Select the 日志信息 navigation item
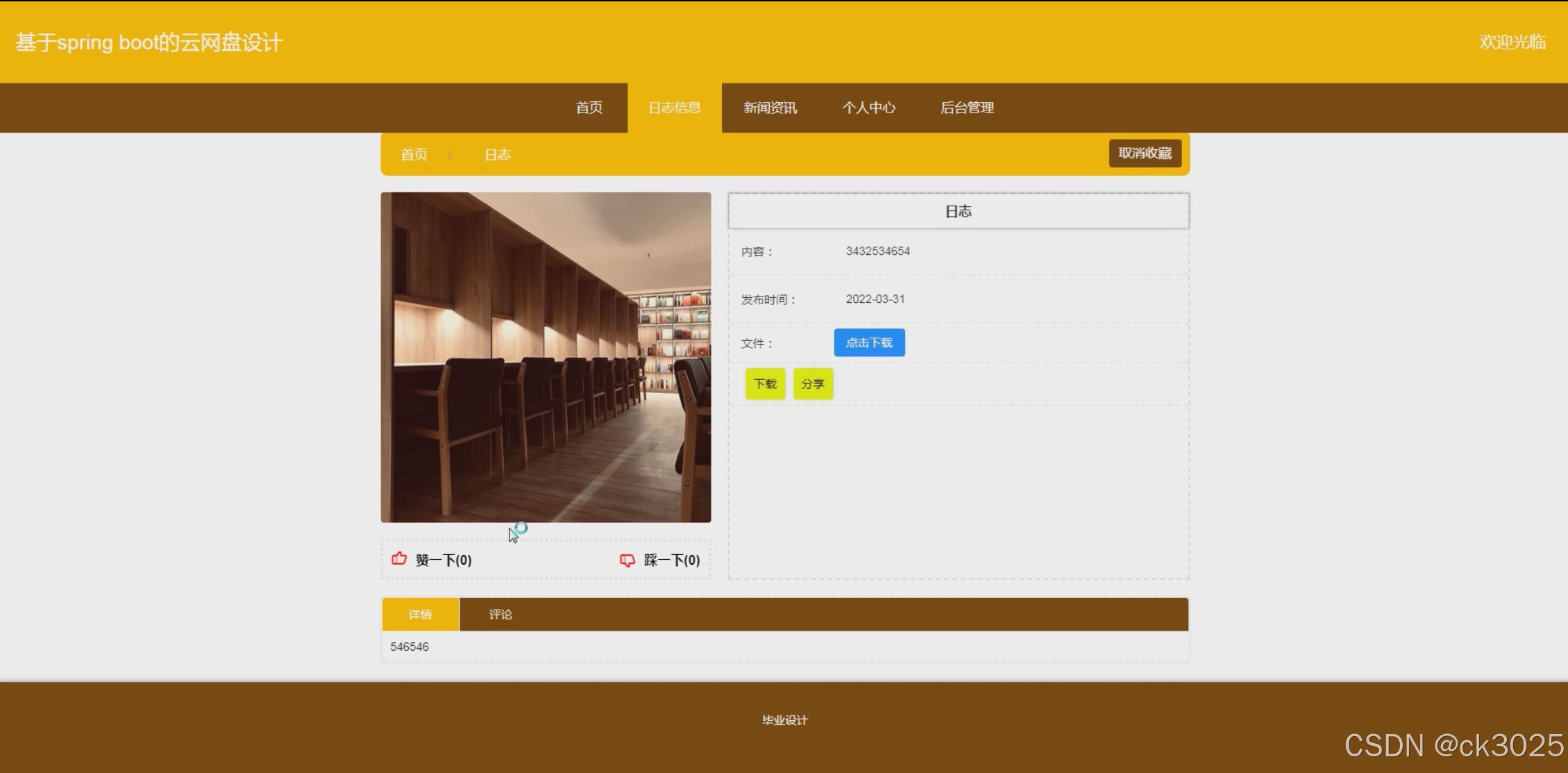Viewport: 1568px width, 773px height. click(675, 108)
